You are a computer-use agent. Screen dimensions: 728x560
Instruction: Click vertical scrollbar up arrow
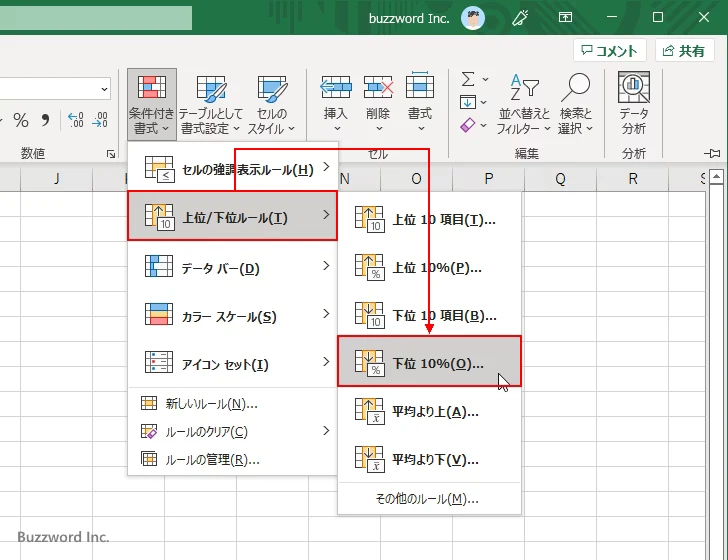[x=716, y=177]
